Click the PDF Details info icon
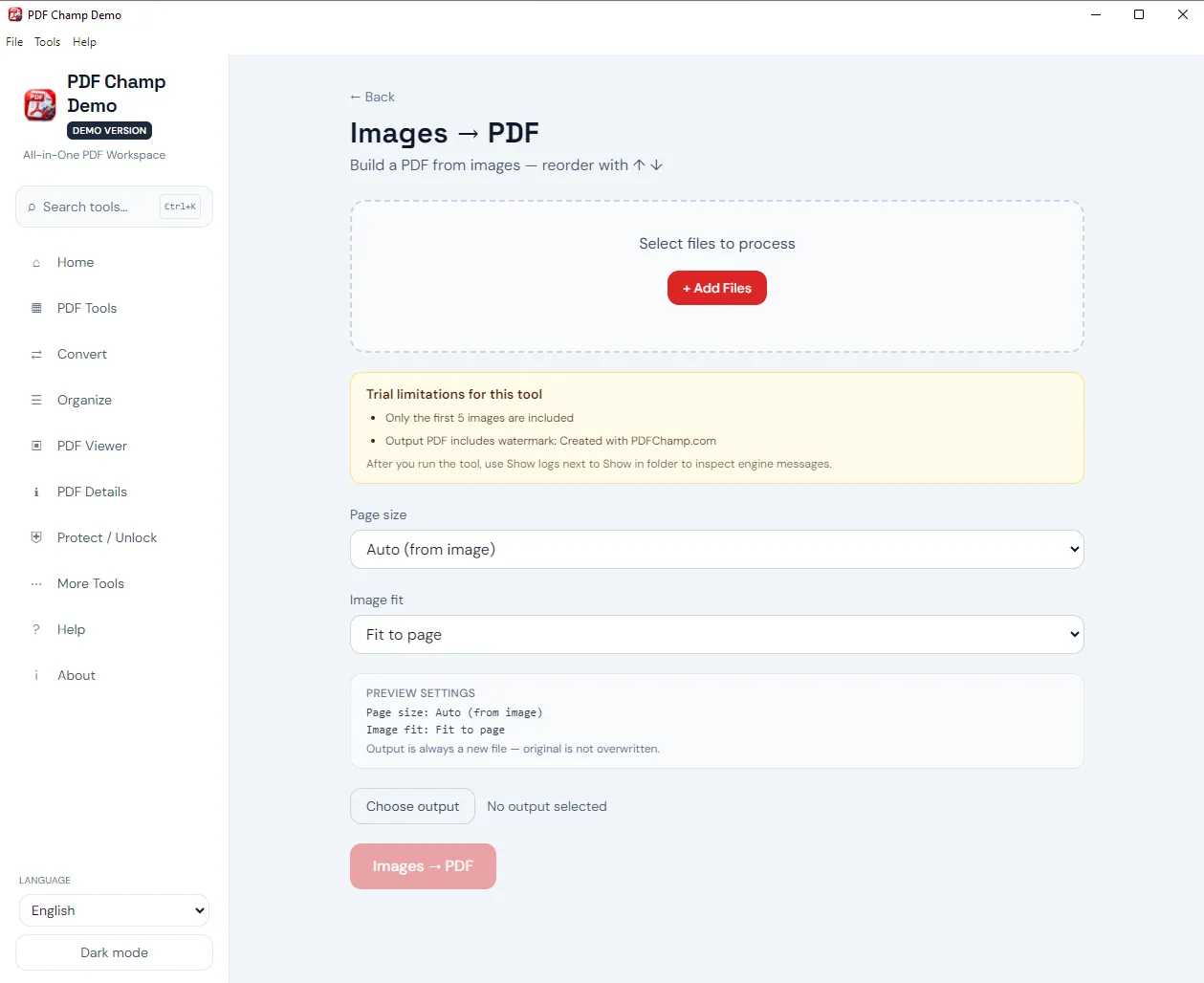This screenshot has width=1204, height=983. tap(36, 492)
